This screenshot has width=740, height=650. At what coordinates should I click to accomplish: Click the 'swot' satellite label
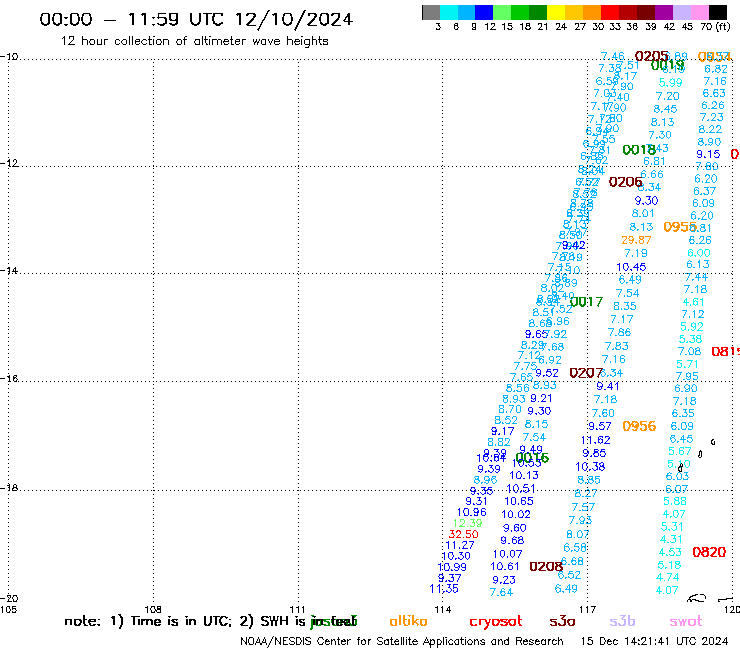click(686, 622)
